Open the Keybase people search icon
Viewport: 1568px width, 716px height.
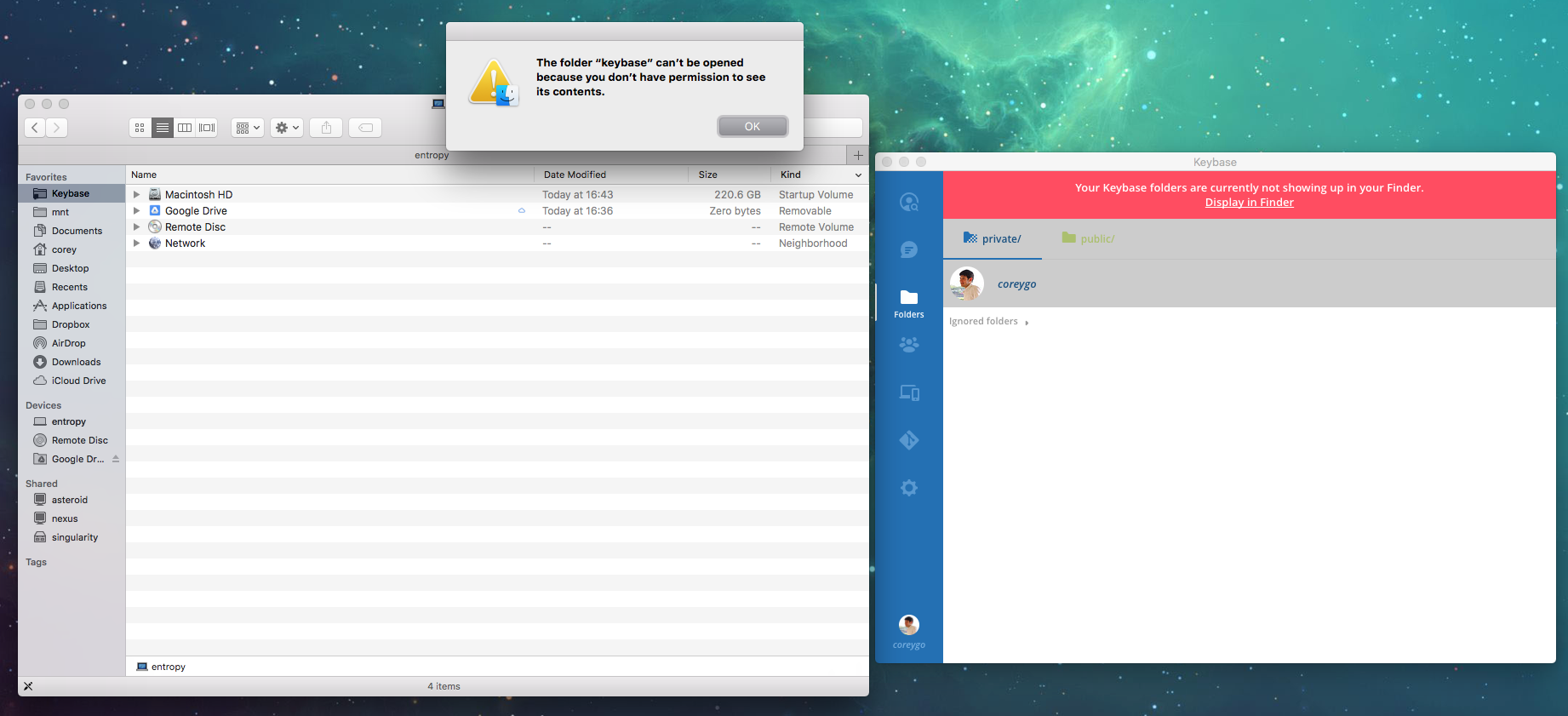click(909, 202)
